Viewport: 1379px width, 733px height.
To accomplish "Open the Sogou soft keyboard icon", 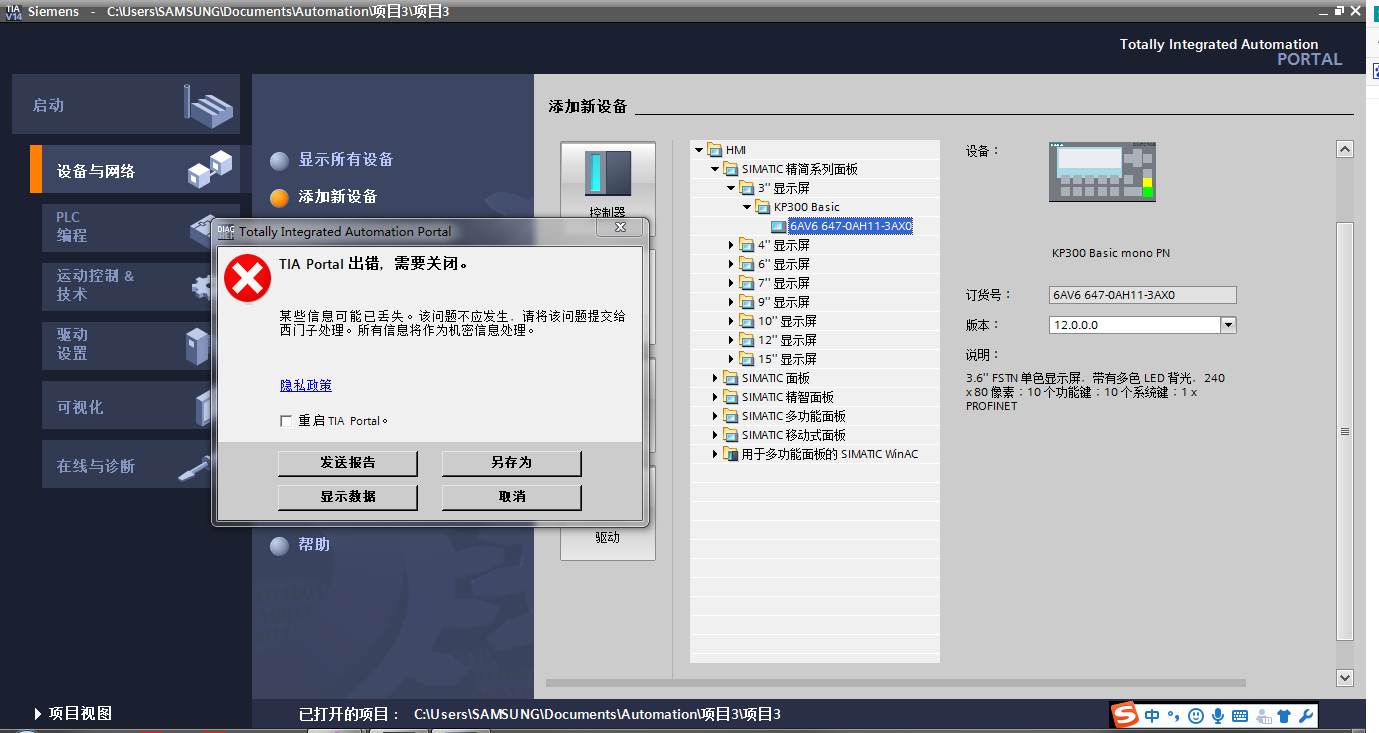I will tap(1240, 716).
